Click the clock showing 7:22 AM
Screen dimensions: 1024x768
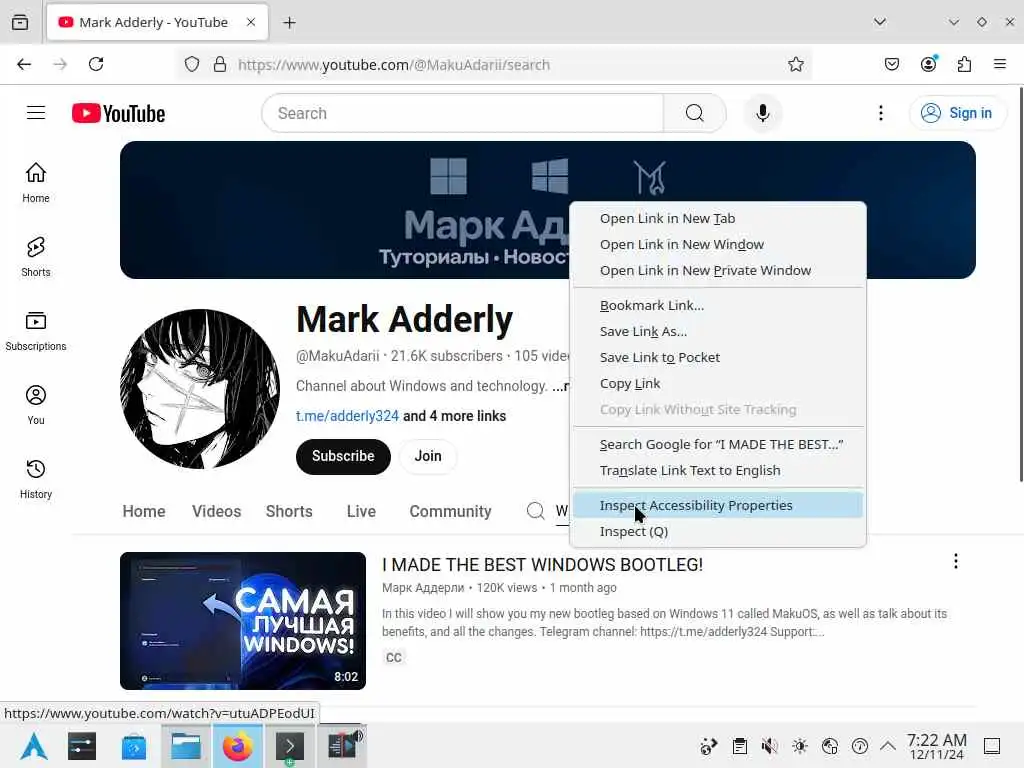click(x=936, y=746)
